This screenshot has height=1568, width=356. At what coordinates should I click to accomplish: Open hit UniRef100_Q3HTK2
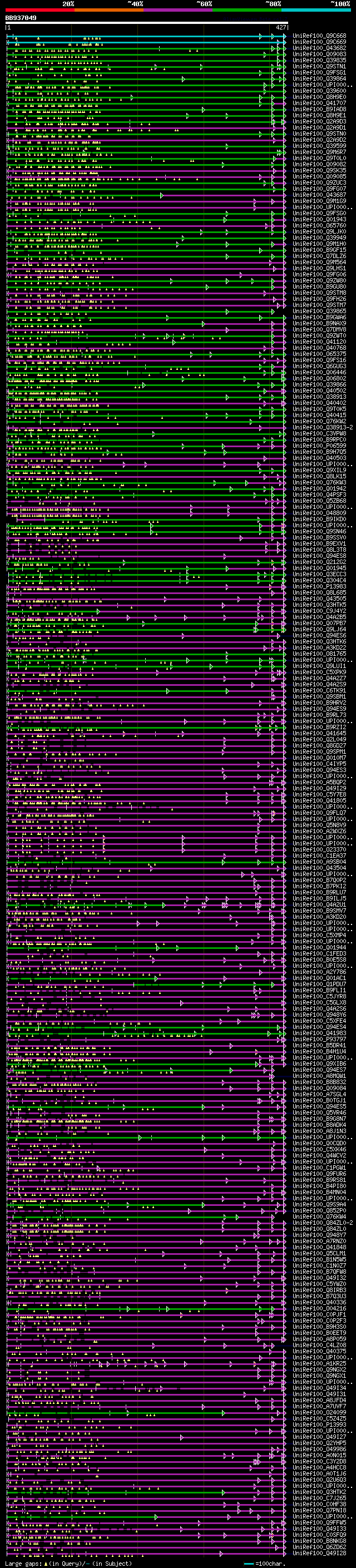(x=319, y=1492)
